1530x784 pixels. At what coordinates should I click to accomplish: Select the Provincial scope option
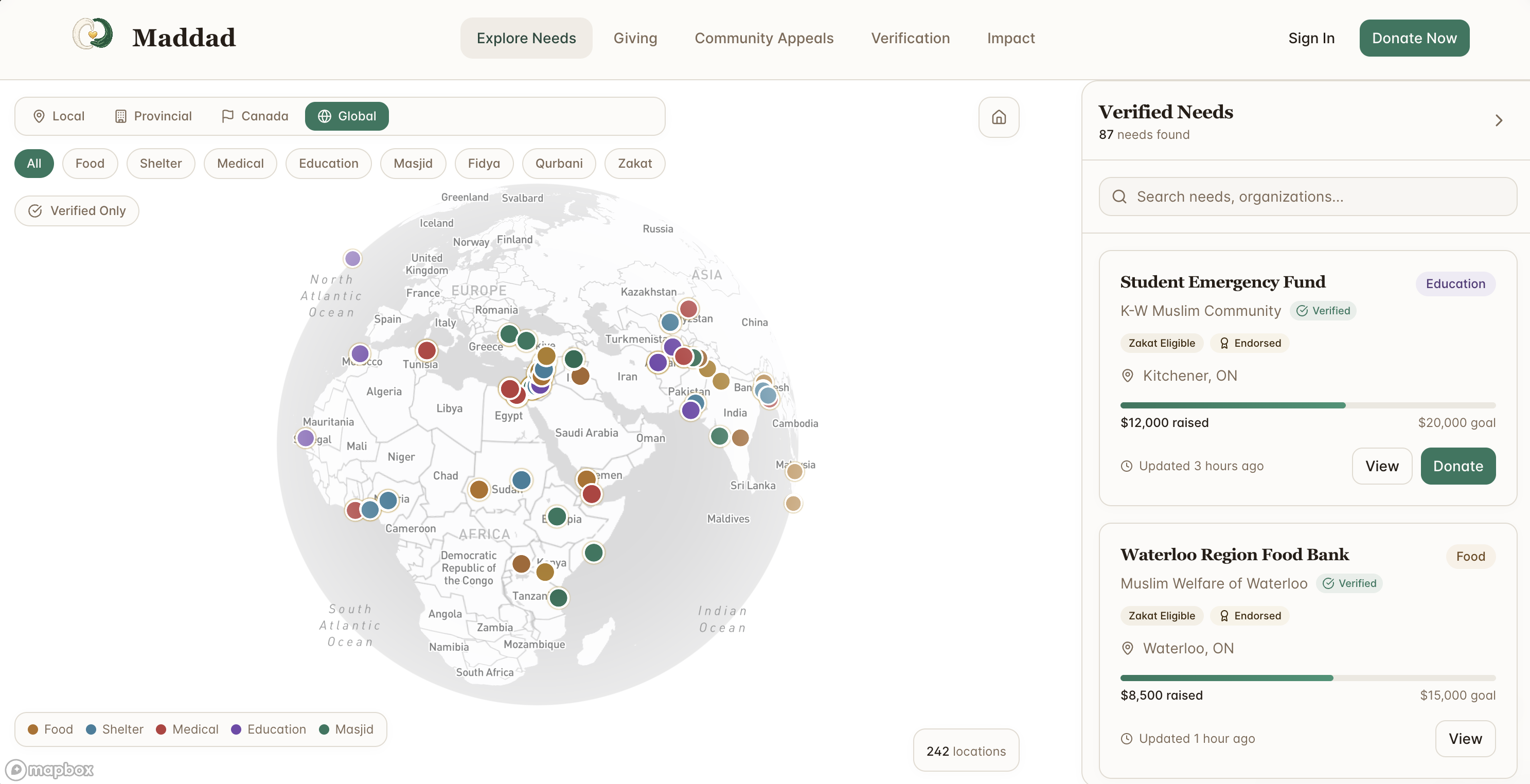[x=153, y=116]
